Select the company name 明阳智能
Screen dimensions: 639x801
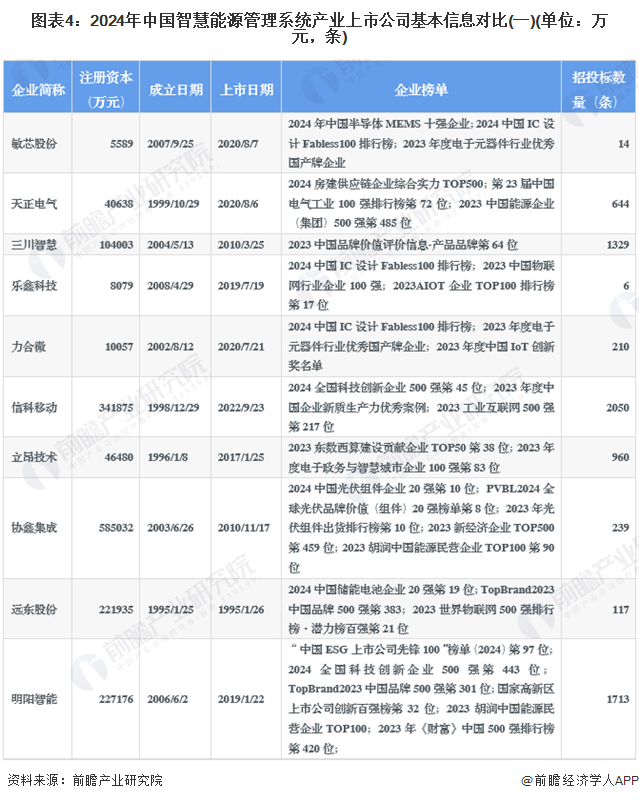click(x=34, y=699)
